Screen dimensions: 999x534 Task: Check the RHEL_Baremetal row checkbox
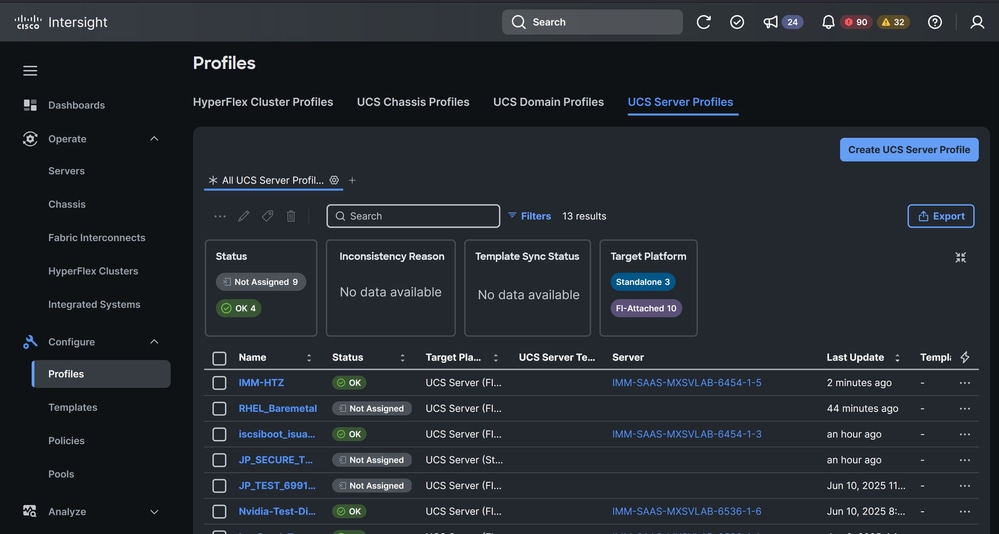[x=219, y=408]
